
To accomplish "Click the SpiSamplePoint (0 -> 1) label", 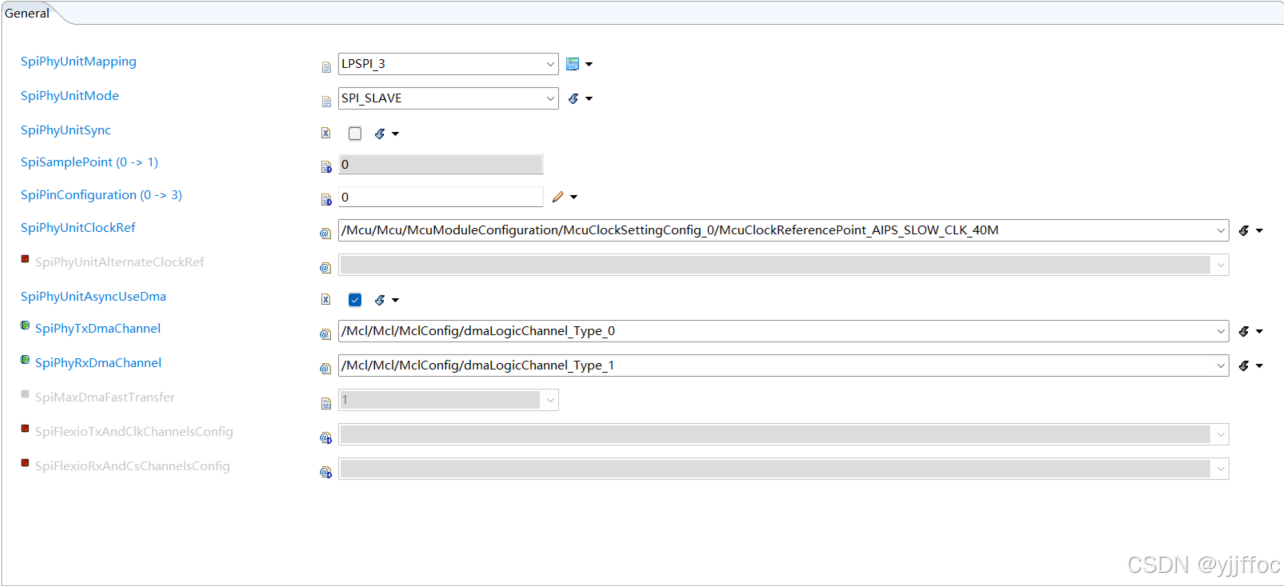I will [90, 162].
